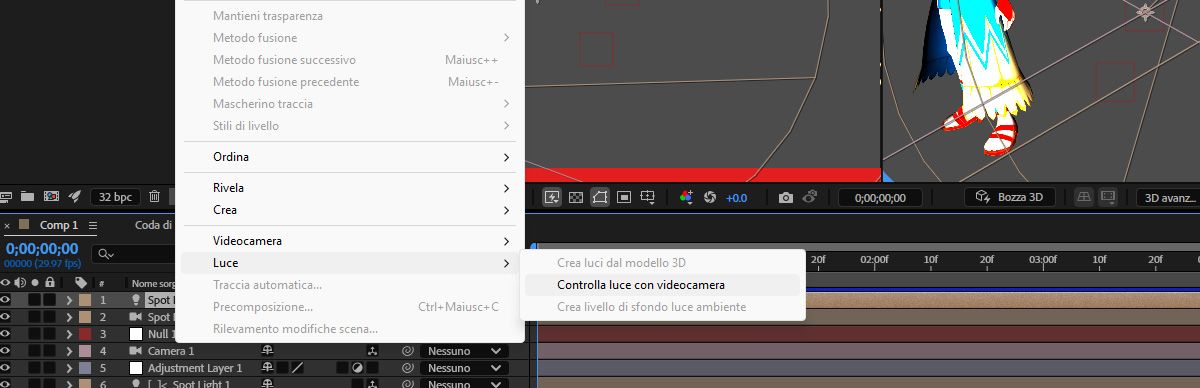Screen dimensions: 1200x388
Task: Click the +0.0 exposure value
Action: [736, 197]
